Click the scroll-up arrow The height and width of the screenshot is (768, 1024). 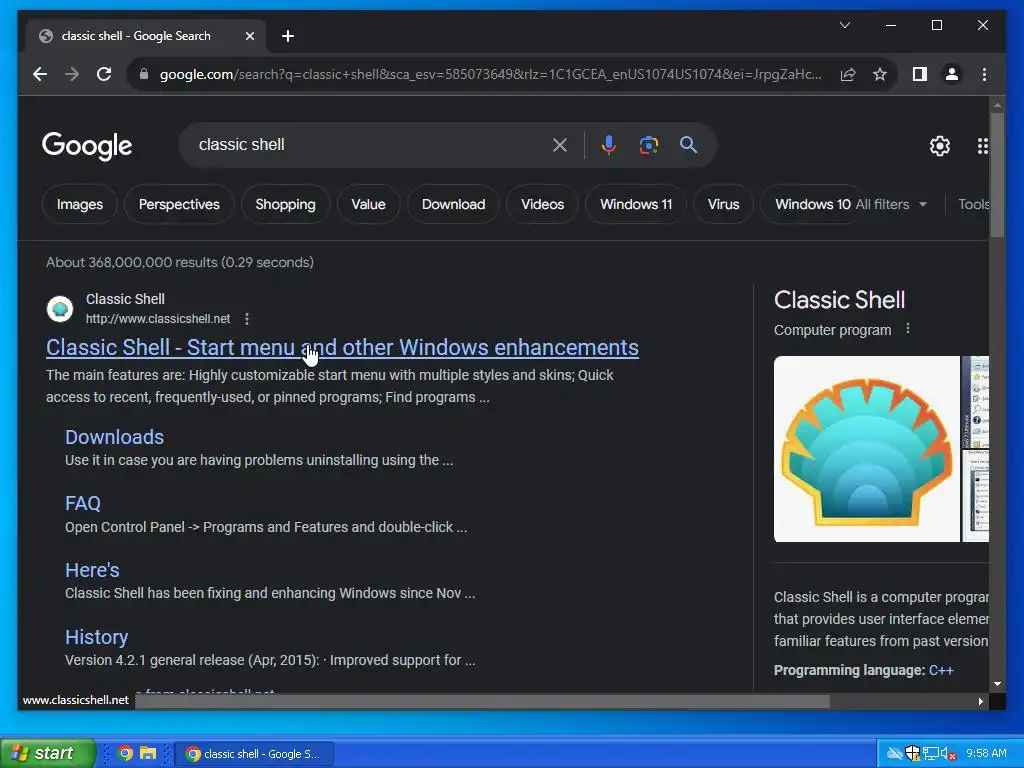coord(997,104)
